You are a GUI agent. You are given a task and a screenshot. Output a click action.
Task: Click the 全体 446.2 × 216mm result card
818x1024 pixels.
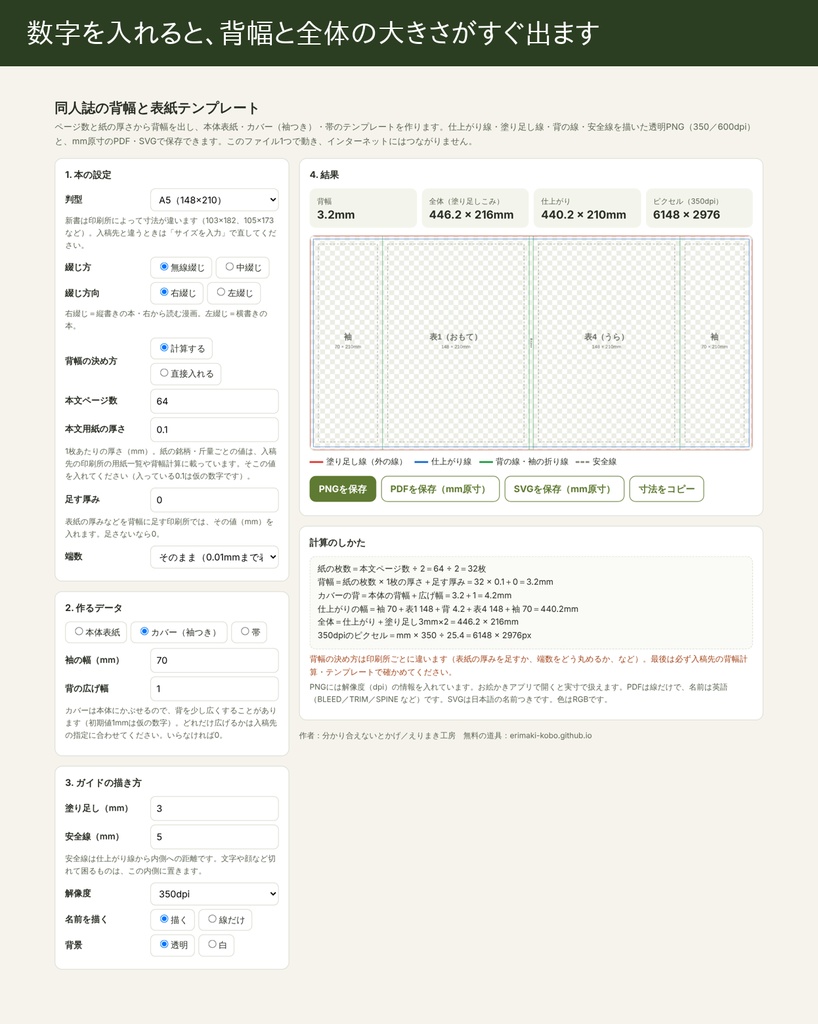point(475,208)
